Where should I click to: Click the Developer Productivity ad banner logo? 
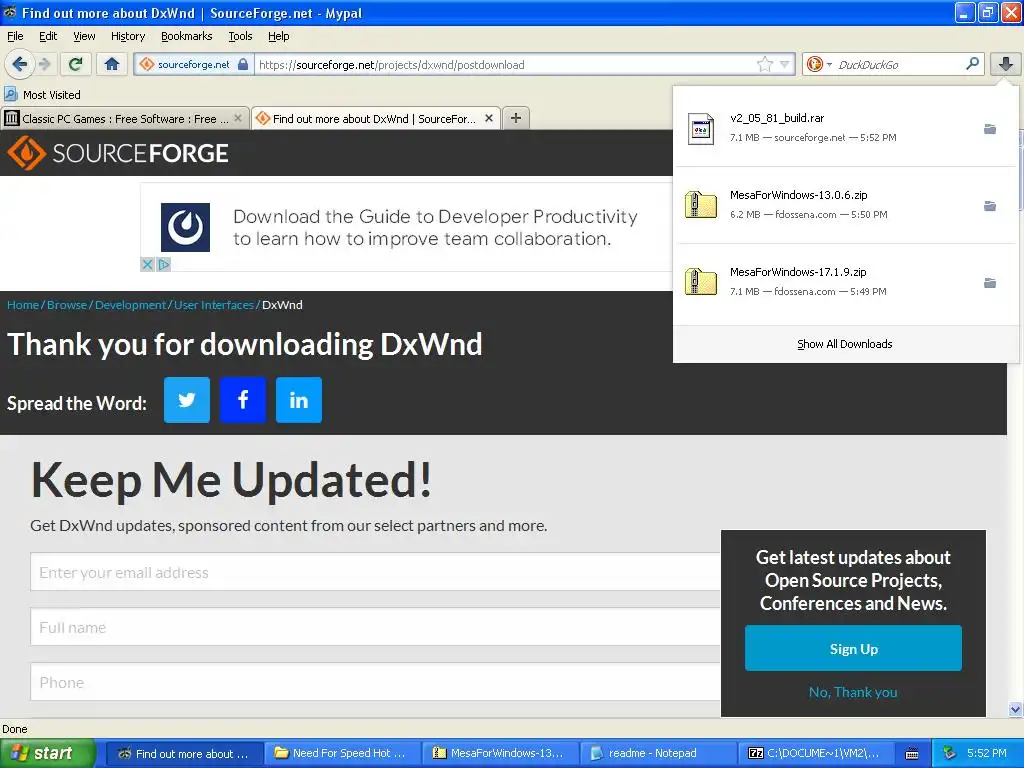coord(185,227)
